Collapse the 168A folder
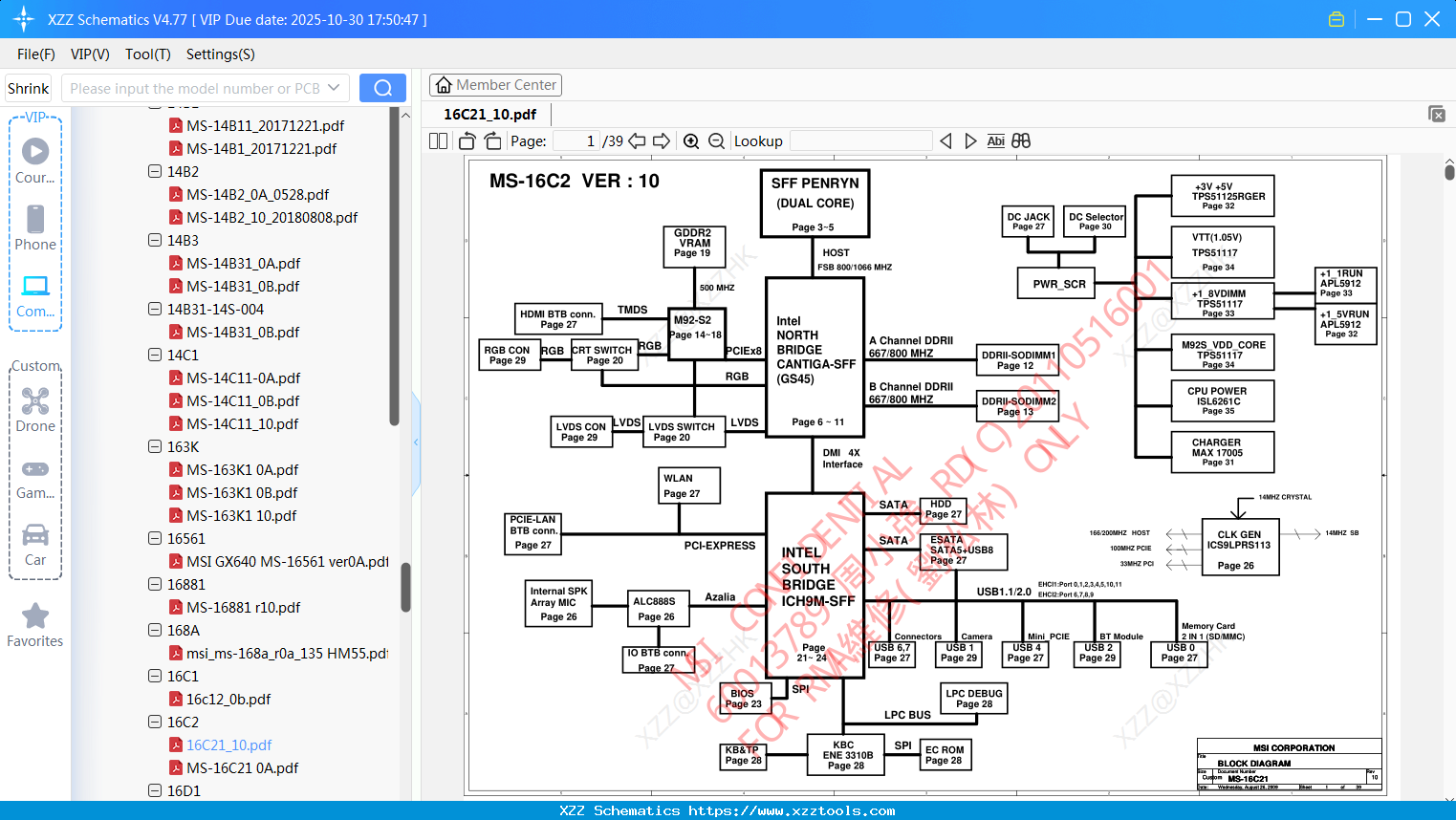 [155, 631]
